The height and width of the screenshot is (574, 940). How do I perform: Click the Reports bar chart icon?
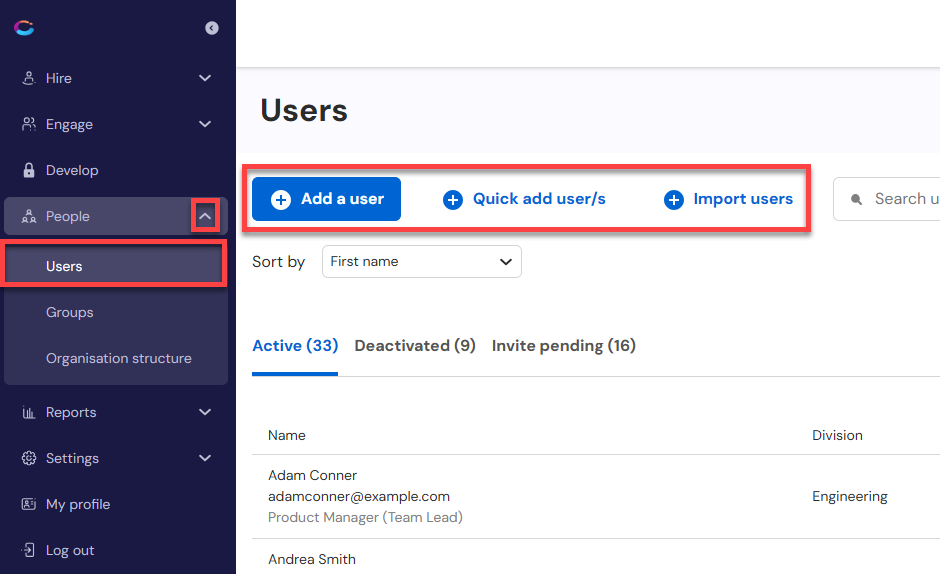tap(28, 413)
